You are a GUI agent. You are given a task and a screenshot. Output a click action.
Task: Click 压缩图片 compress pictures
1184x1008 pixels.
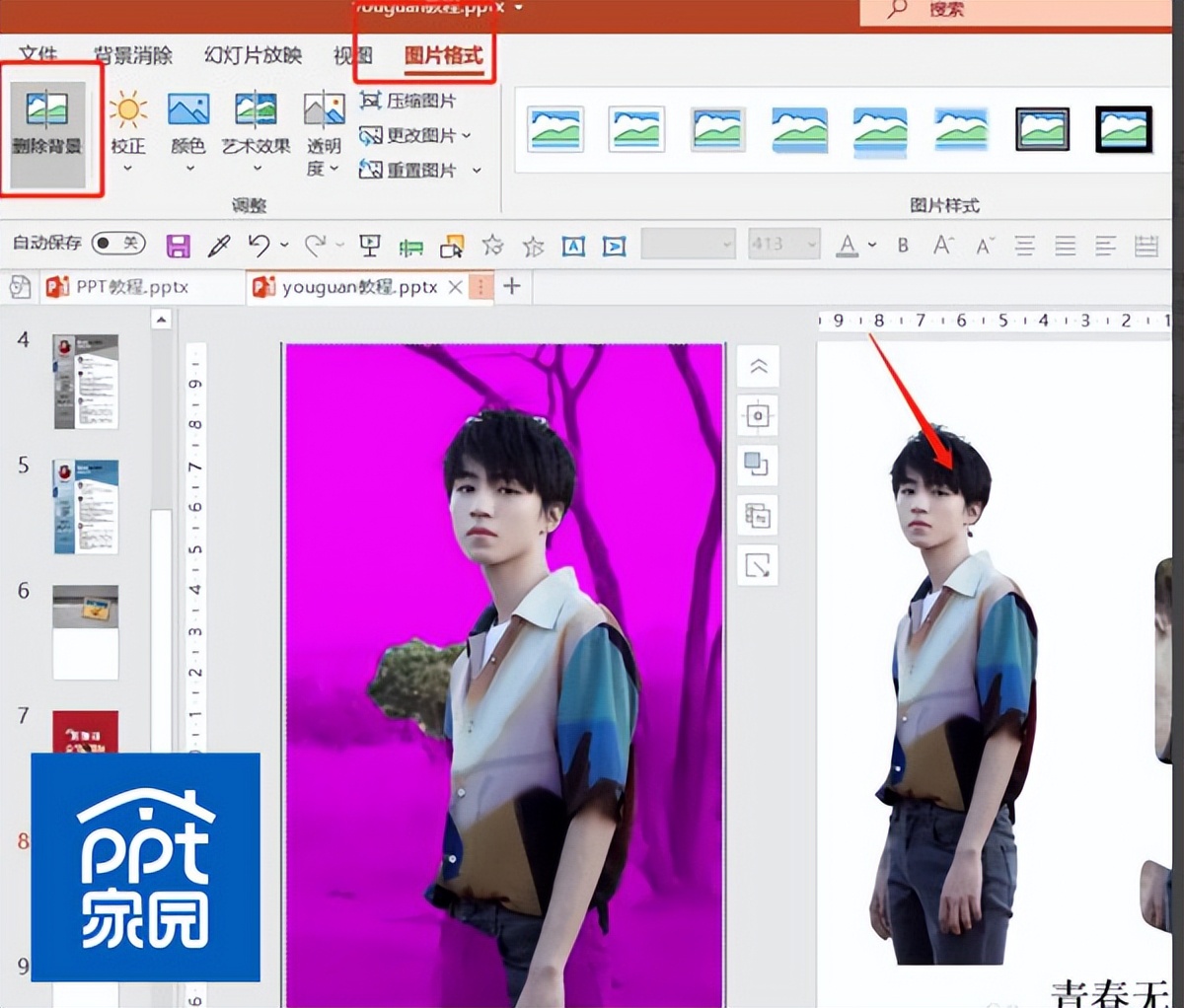tap(408, 101)
